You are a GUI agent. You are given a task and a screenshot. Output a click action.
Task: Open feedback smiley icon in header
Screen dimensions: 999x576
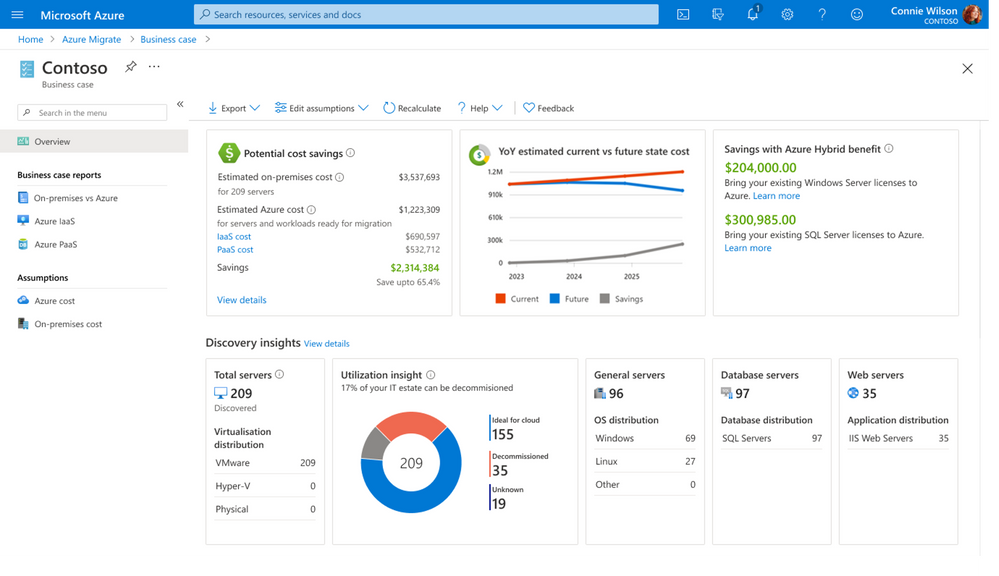[857, 15]
